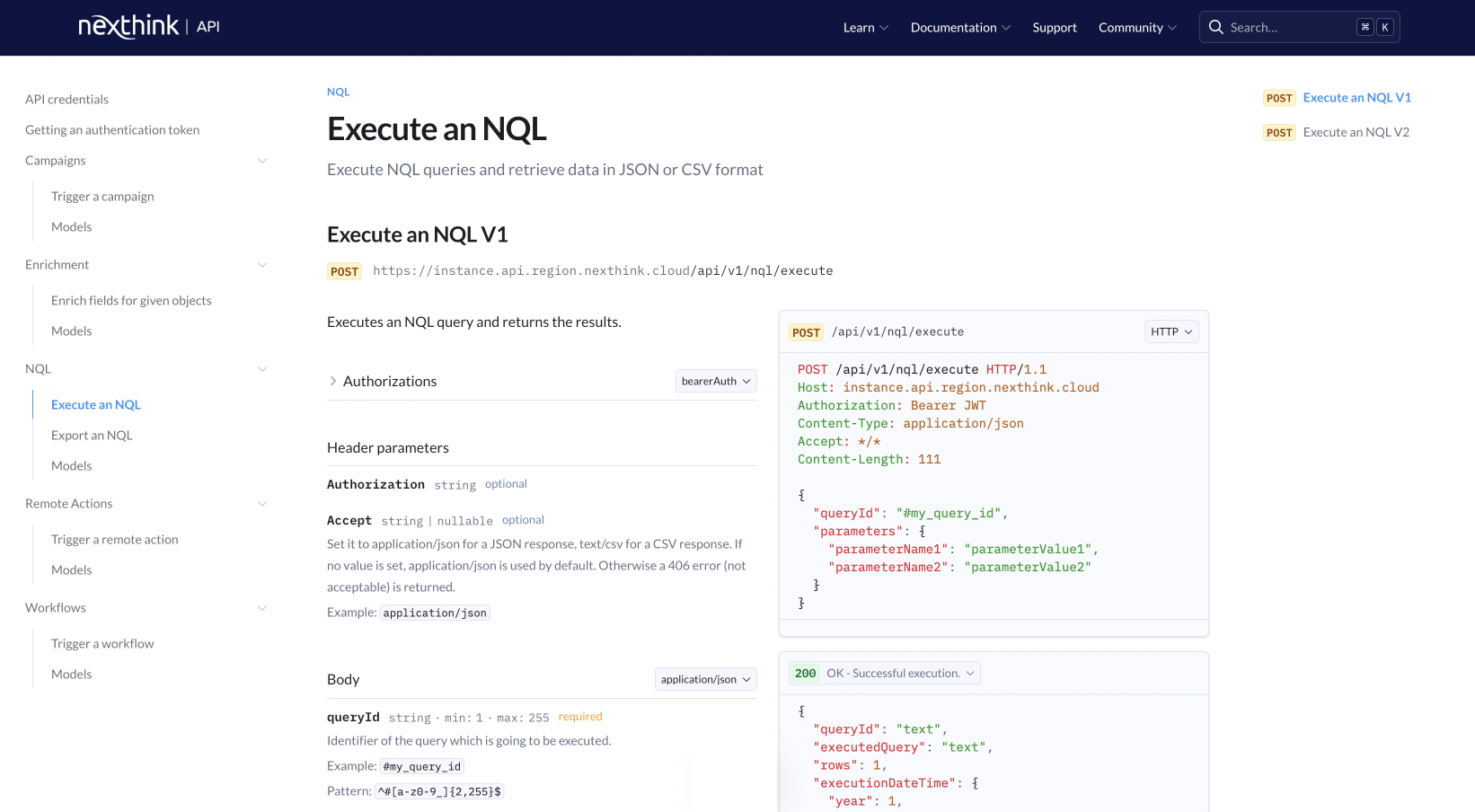Open the Community menu
Screen dimensions: 1475x812
[x=1136, y=28]
